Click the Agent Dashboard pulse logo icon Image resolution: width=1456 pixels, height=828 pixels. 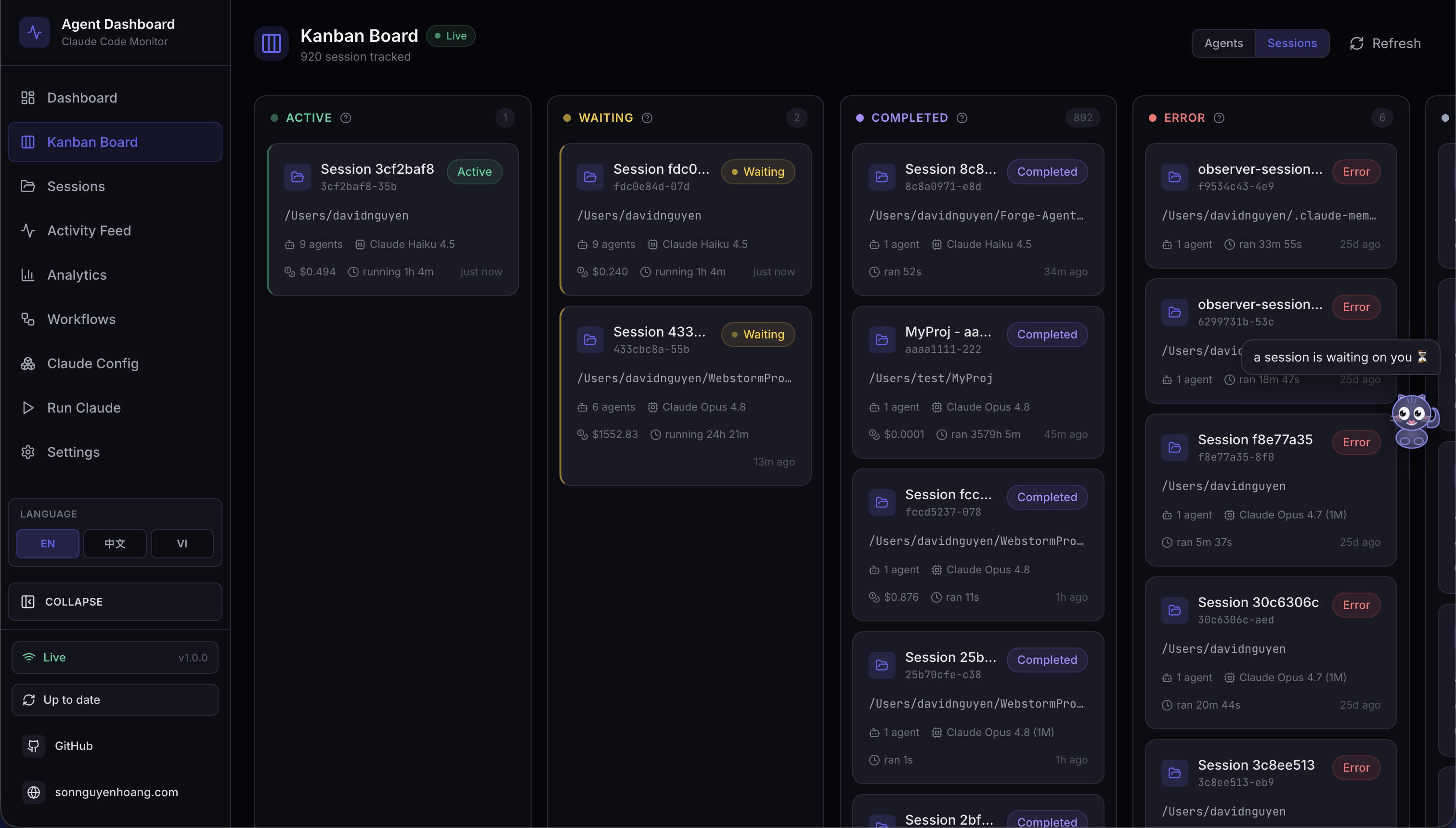pyautogui.click(x=35, y=32)
